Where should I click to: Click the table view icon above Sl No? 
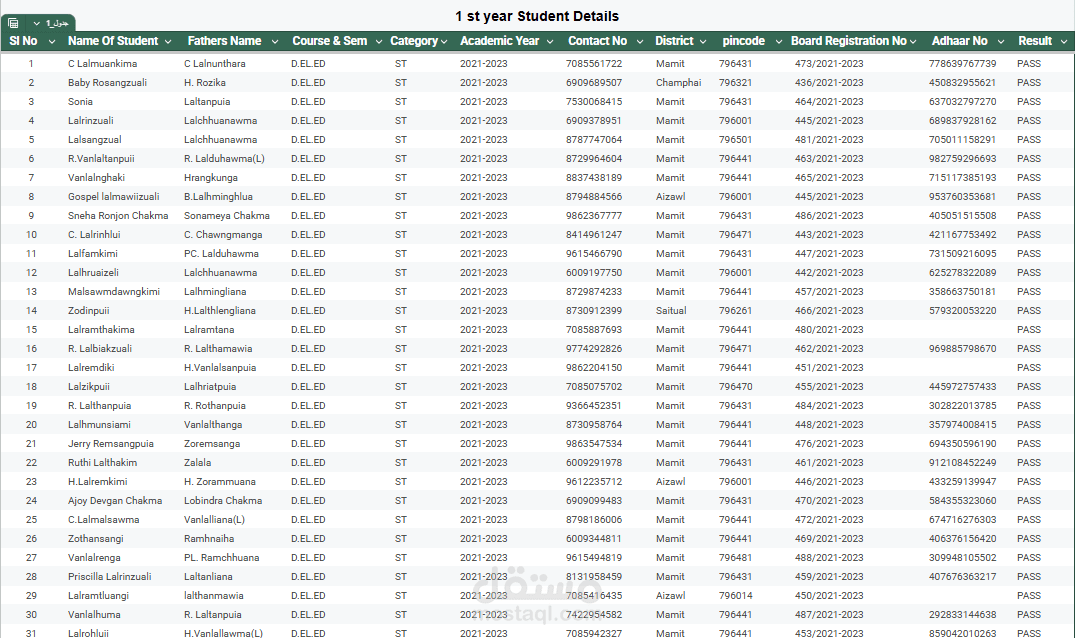tap(13, 23)
